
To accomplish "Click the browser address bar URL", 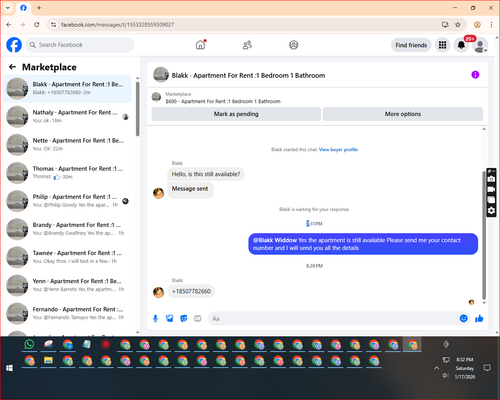I will 117,25.
